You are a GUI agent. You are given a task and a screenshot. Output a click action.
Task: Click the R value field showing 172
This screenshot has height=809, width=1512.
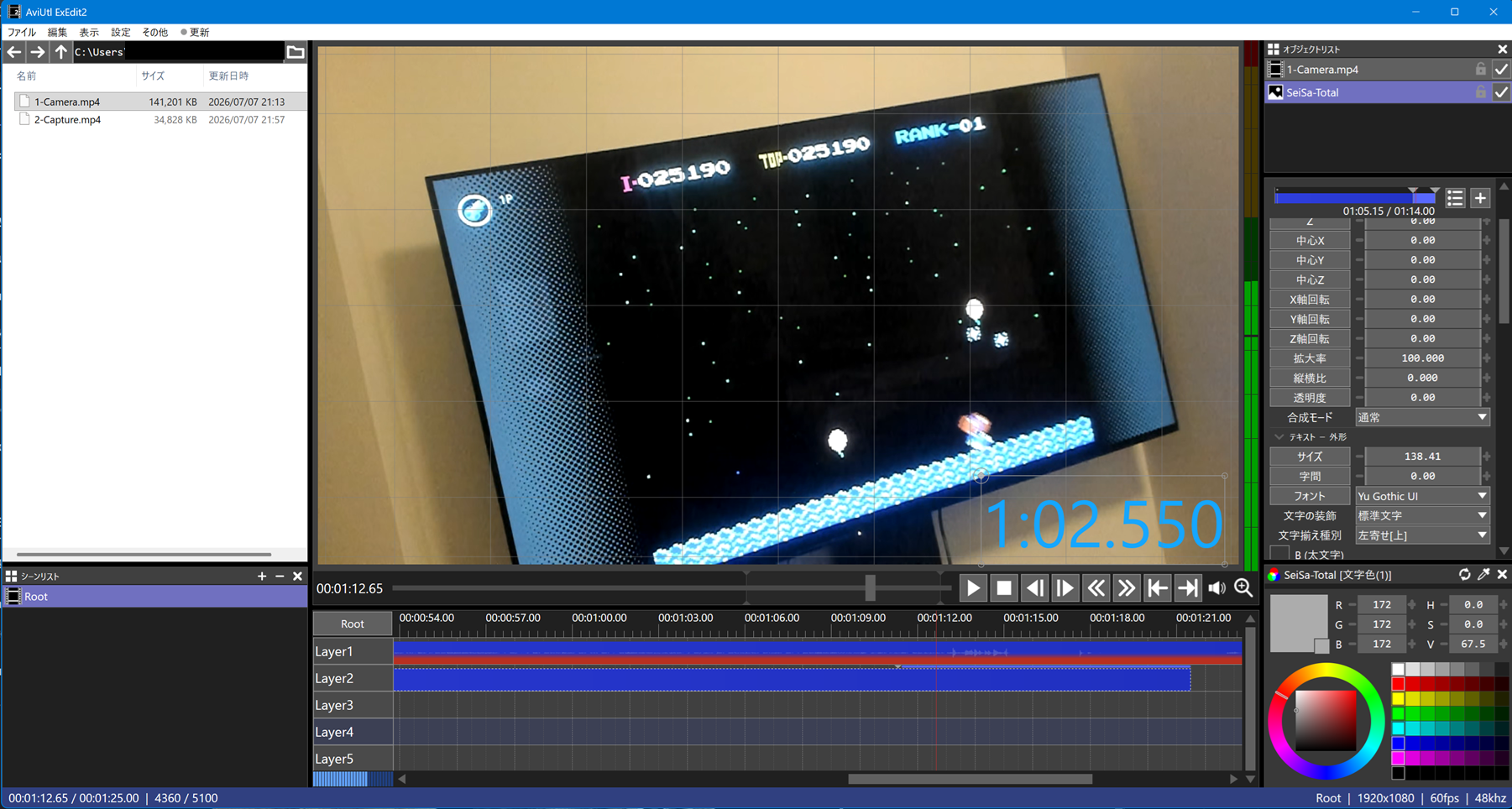1381,604
